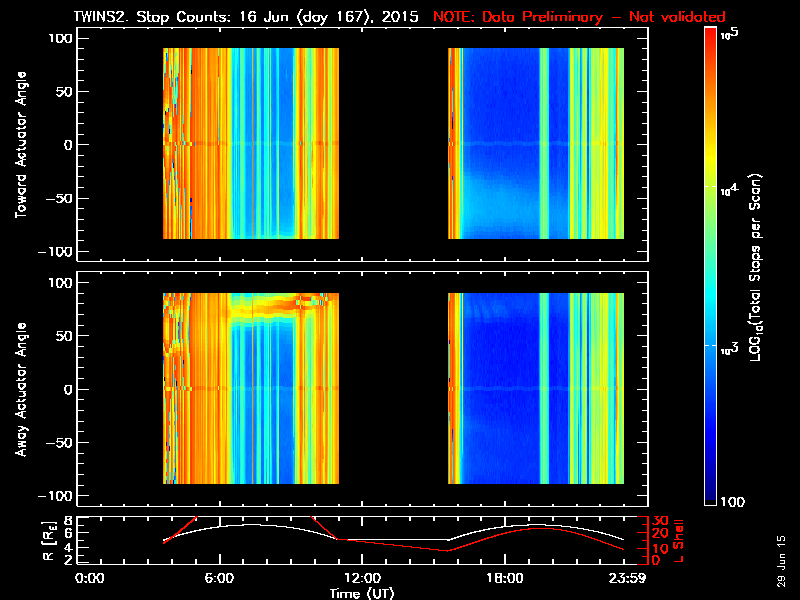Click the 'Toward Actuator Angle' axis label
The width and height of the screenshot is (800, 600).
(x=21, y=145)
